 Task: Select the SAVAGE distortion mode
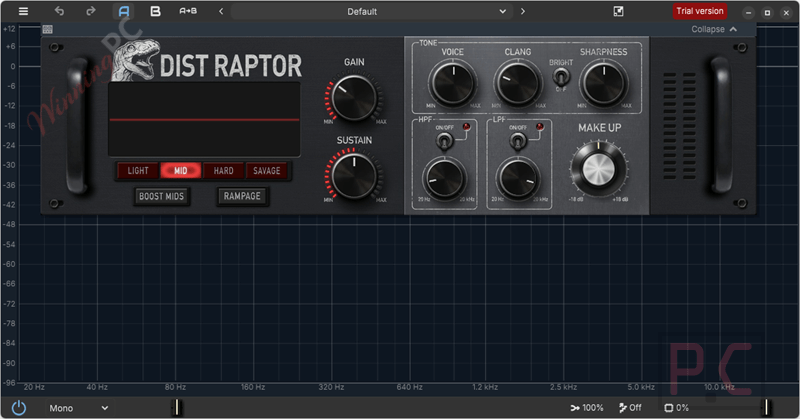[x=267, y=171]
